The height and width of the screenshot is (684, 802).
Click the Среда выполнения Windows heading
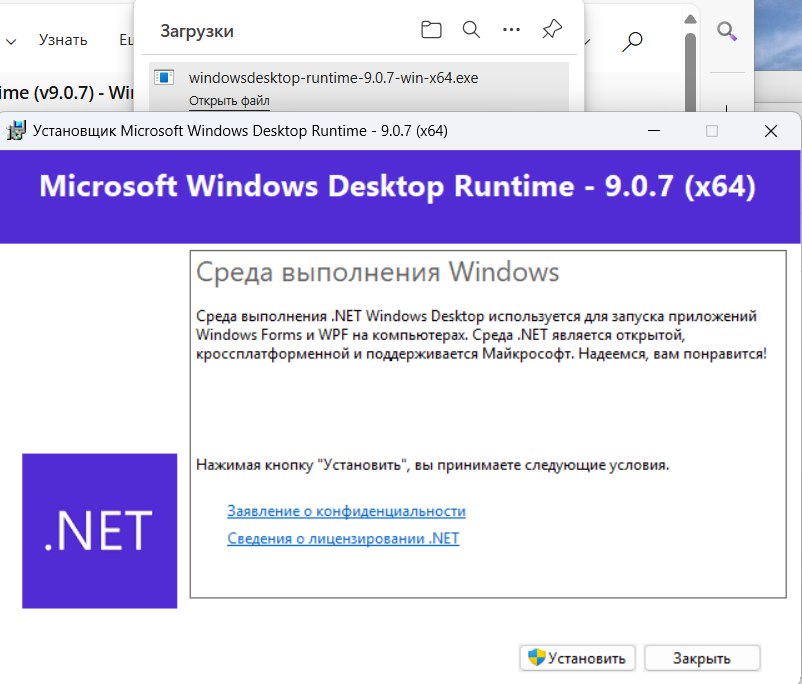pos(377,272)
